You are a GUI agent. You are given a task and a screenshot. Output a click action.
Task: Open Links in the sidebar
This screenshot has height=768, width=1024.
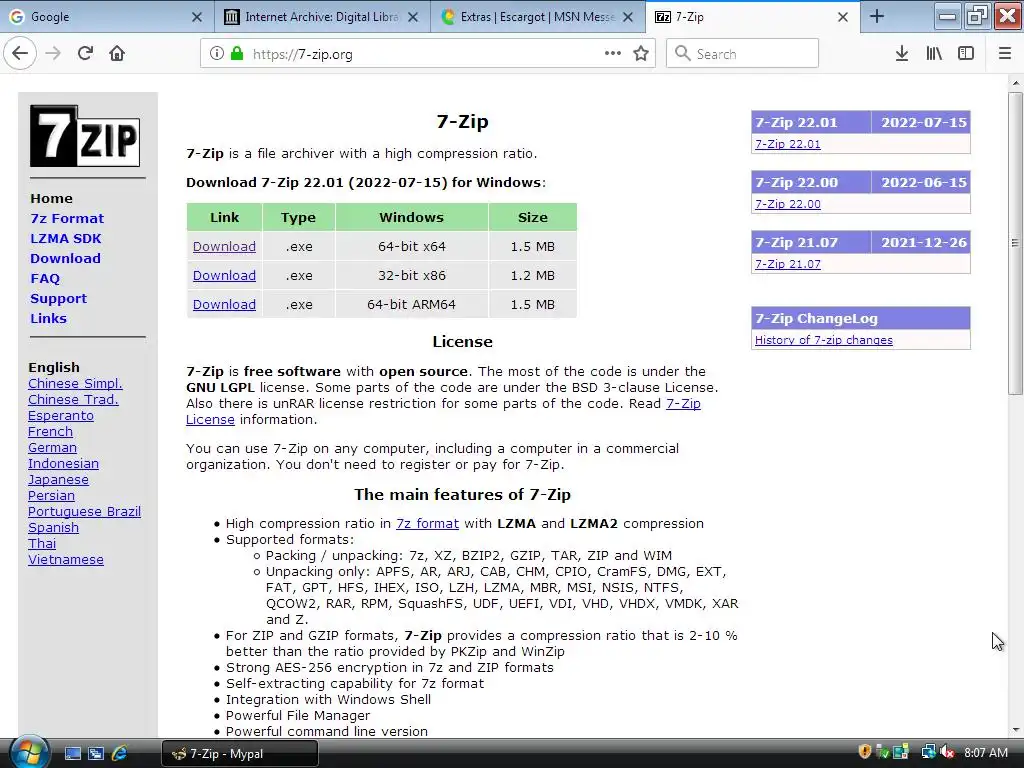tap(48, 319)
